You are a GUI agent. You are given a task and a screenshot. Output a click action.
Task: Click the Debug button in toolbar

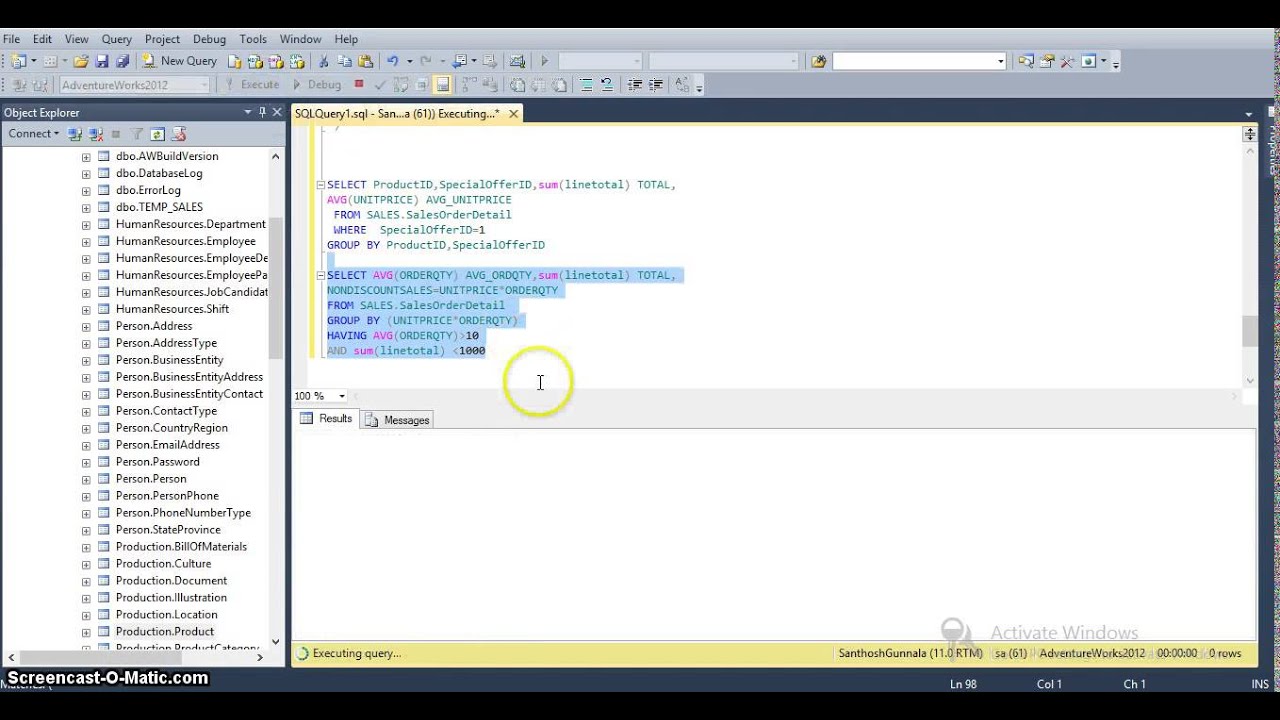click(x=316, y=85)
